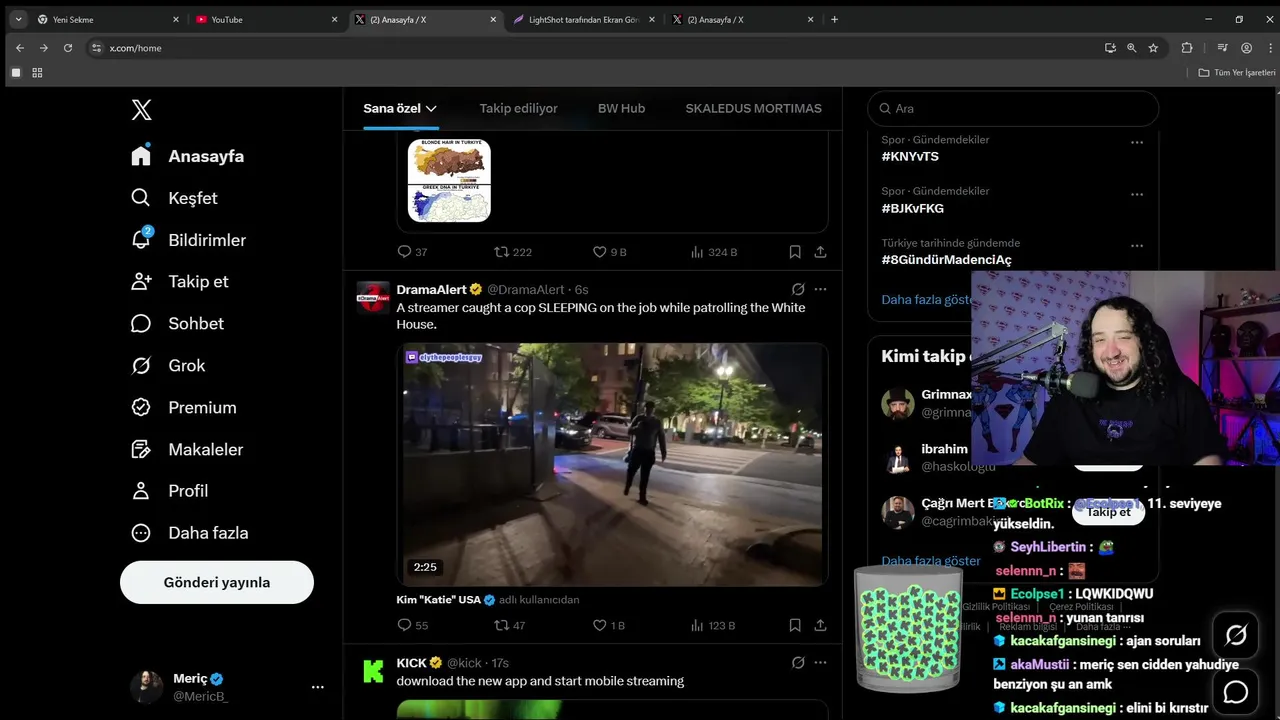Switch to LightShot browser tab

click(584, 19)
